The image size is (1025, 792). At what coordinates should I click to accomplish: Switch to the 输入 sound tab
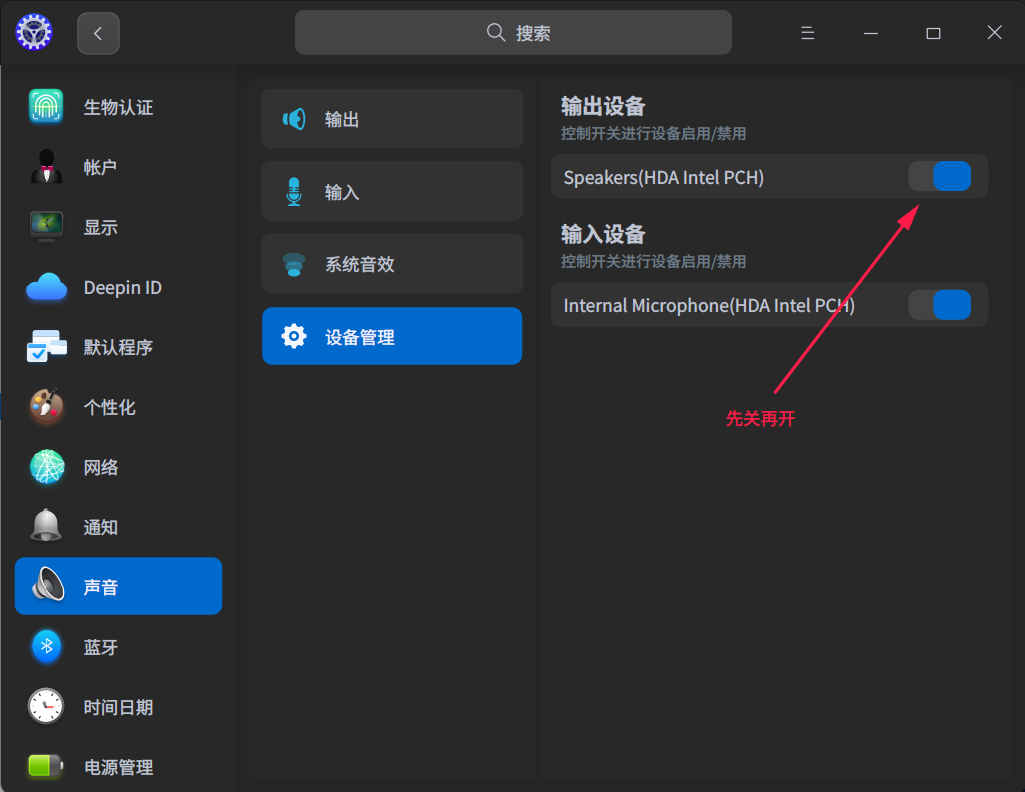(x=392, y=191)
